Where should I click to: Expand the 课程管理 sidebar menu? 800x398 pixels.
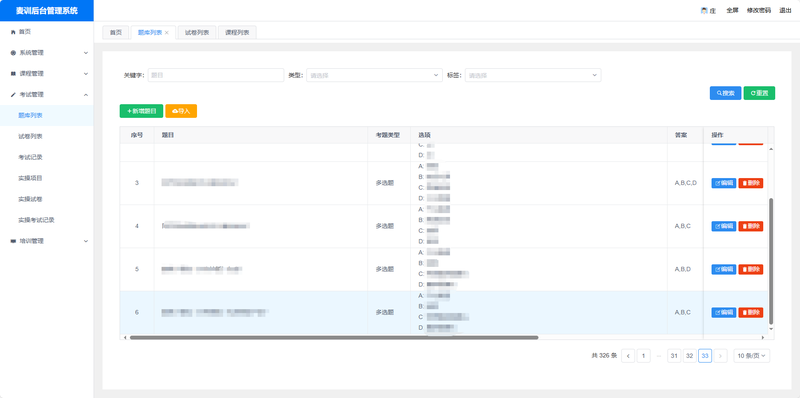pyautogui.click(x=46, y=73)
